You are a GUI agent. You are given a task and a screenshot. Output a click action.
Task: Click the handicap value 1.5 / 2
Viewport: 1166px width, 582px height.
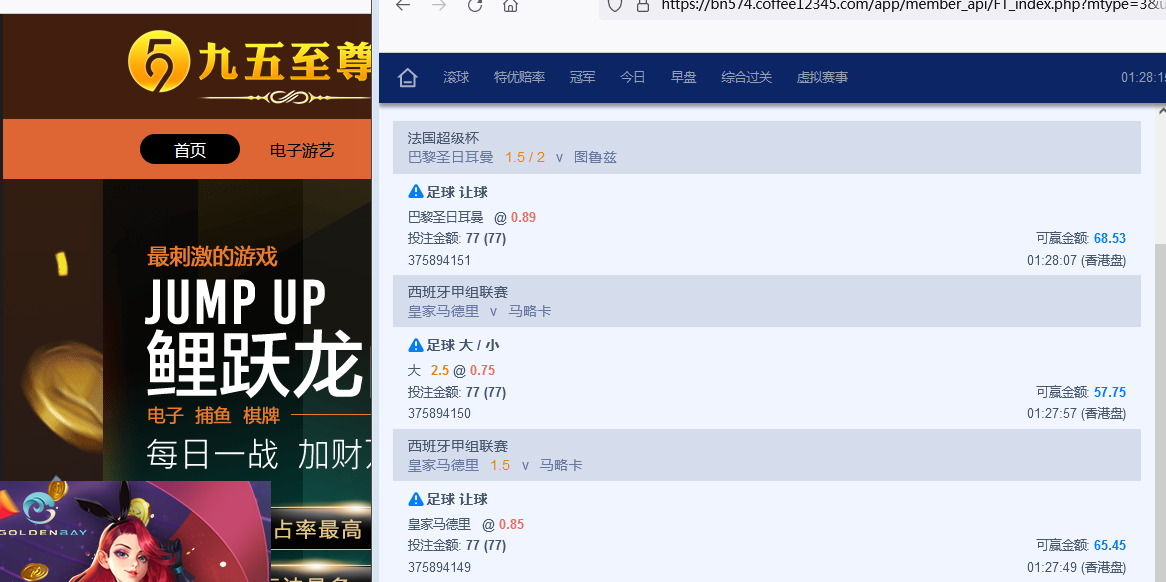tap(525, 158)
